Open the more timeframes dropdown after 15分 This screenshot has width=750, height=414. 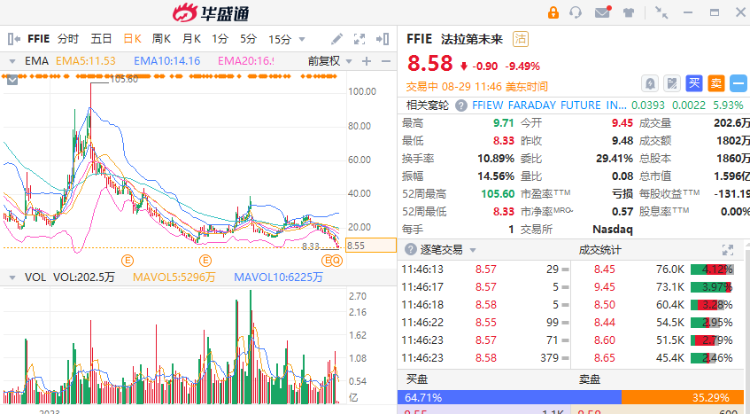[x=302, y=39]
